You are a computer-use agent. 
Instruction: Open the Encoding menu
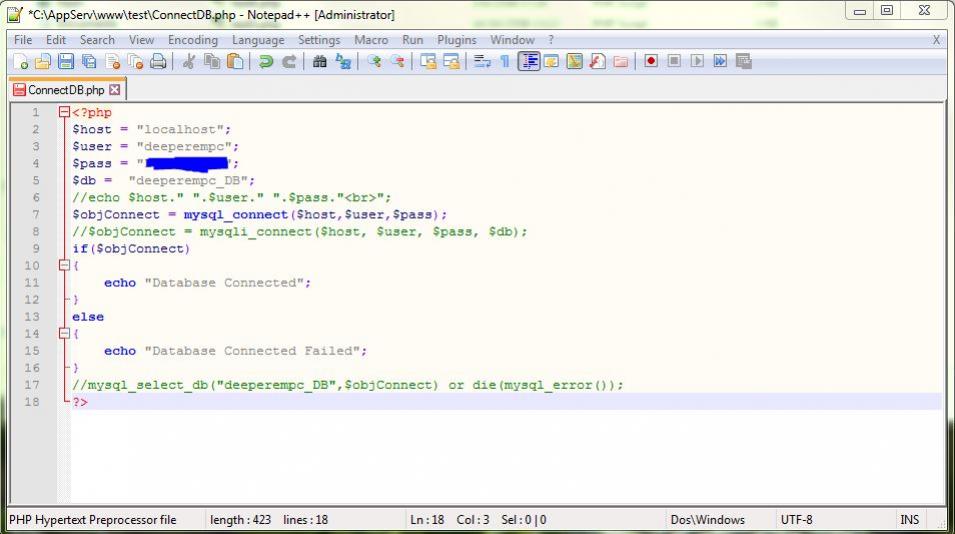[192, 40]
